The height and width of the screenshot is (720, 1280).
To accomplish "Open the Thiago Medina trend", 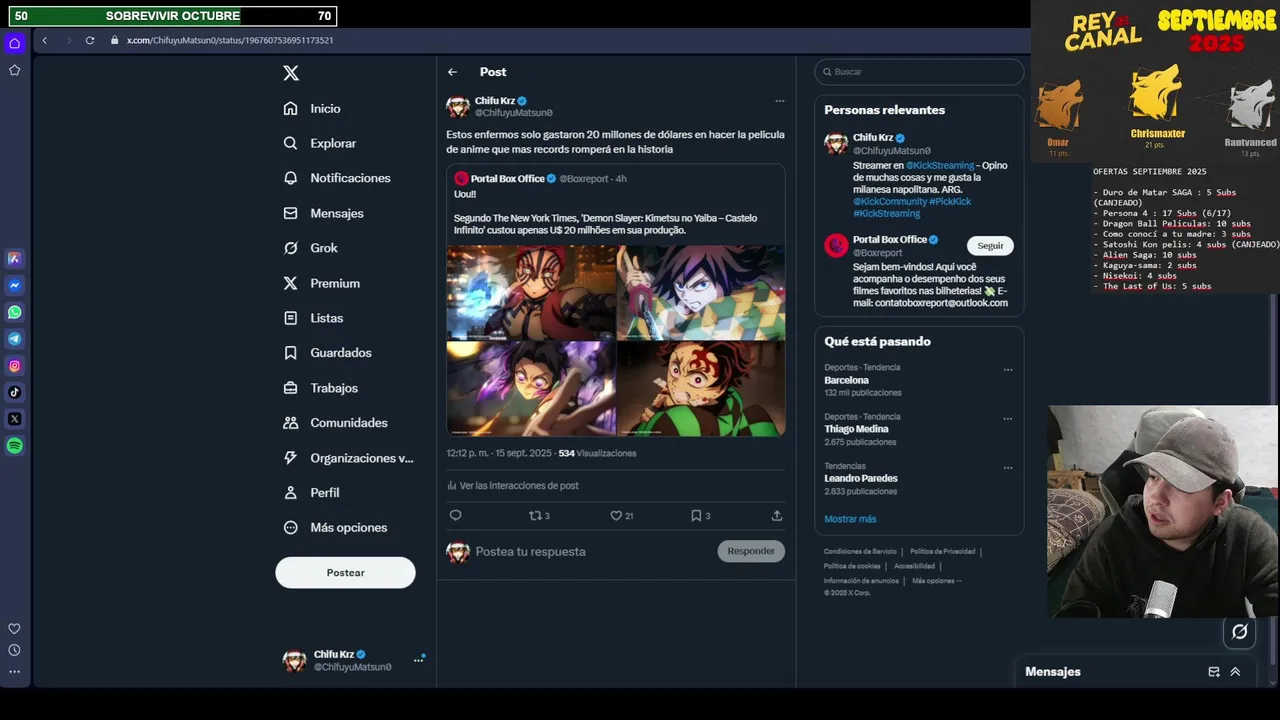I will pos(856,429).
